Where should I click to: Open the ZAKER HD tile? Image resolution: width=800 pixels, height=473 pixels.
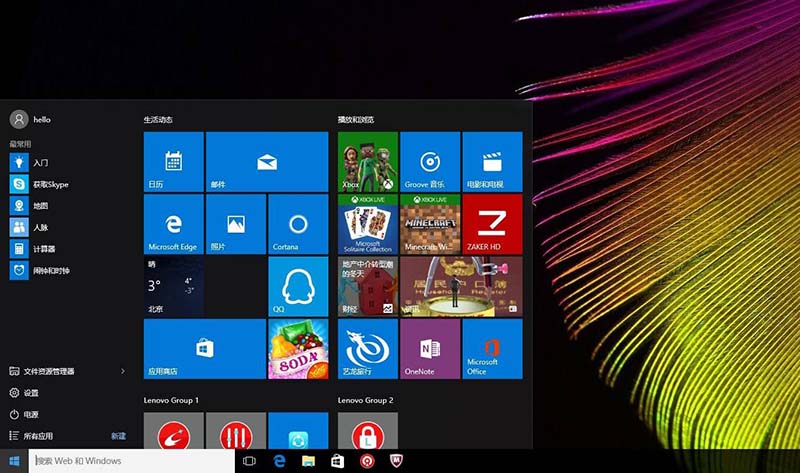coord(491,224)
